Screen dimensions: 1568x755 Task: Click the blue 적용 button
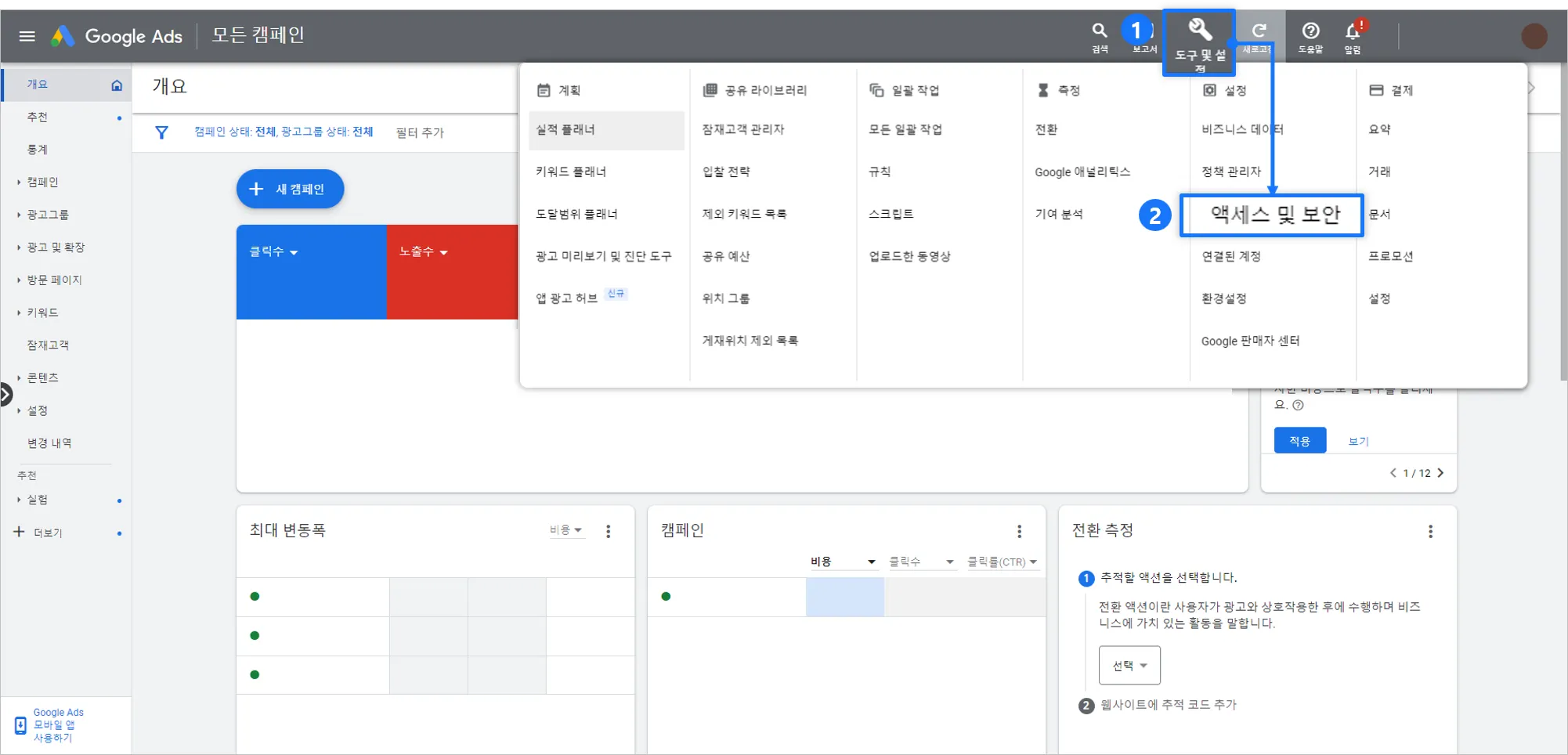pos(1300,440)
